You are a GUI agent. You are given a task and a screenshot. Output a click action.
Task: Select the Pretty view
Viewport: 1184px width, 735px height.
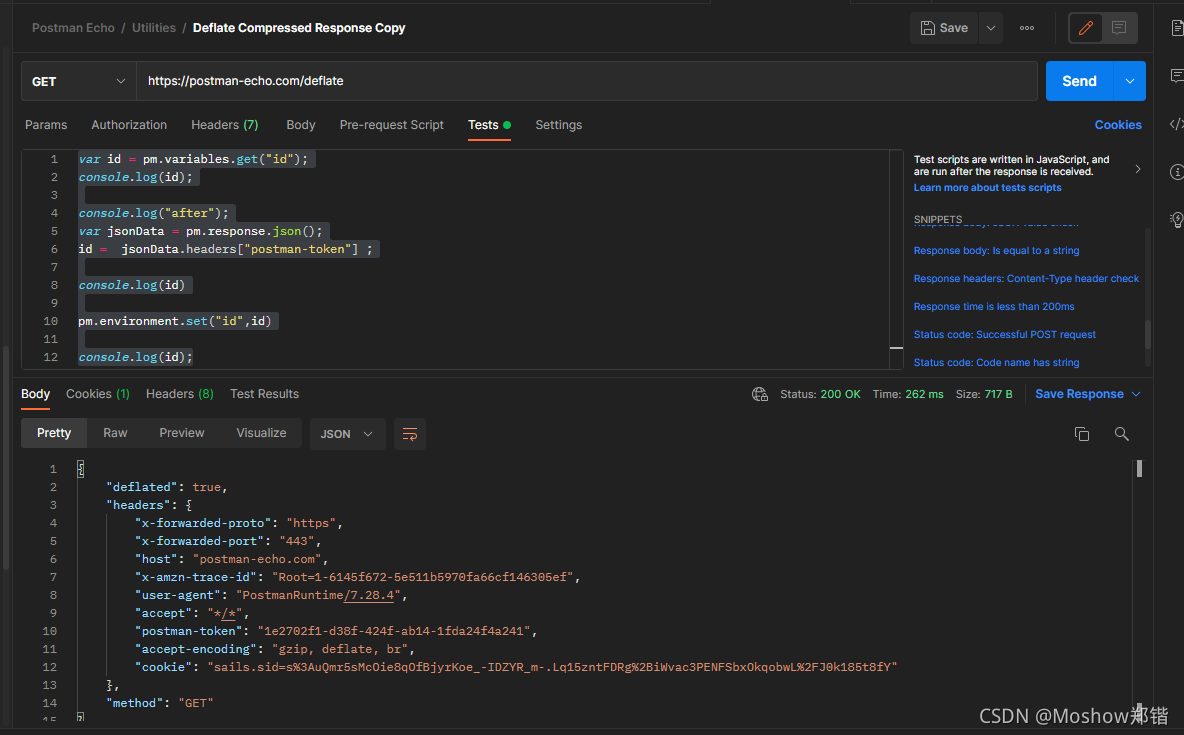click(x=54, y=433)
